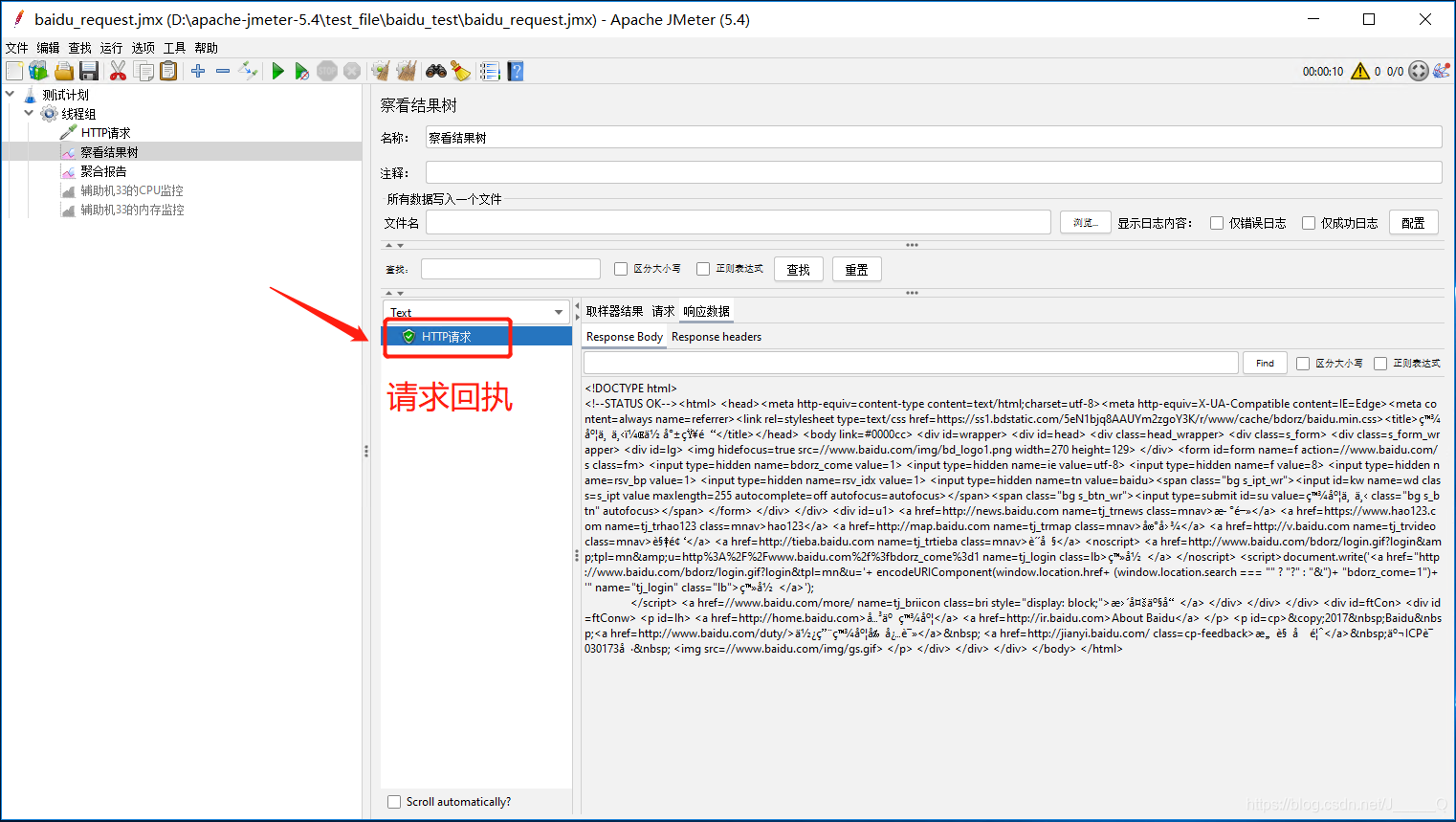Clear results with single broom icon
The height and width of the screenshot is (822, 1456).
tap(381, 71)
